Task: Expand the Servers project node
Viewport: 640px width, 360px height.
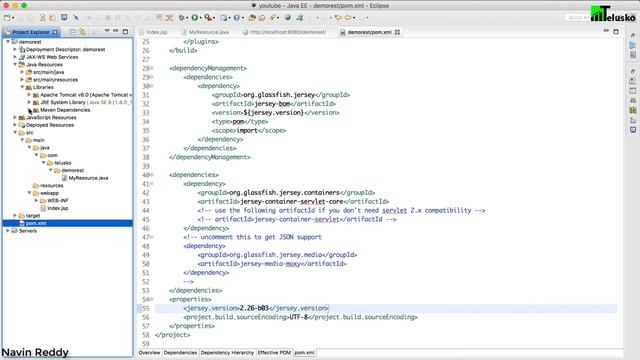Action: (8, 231)
